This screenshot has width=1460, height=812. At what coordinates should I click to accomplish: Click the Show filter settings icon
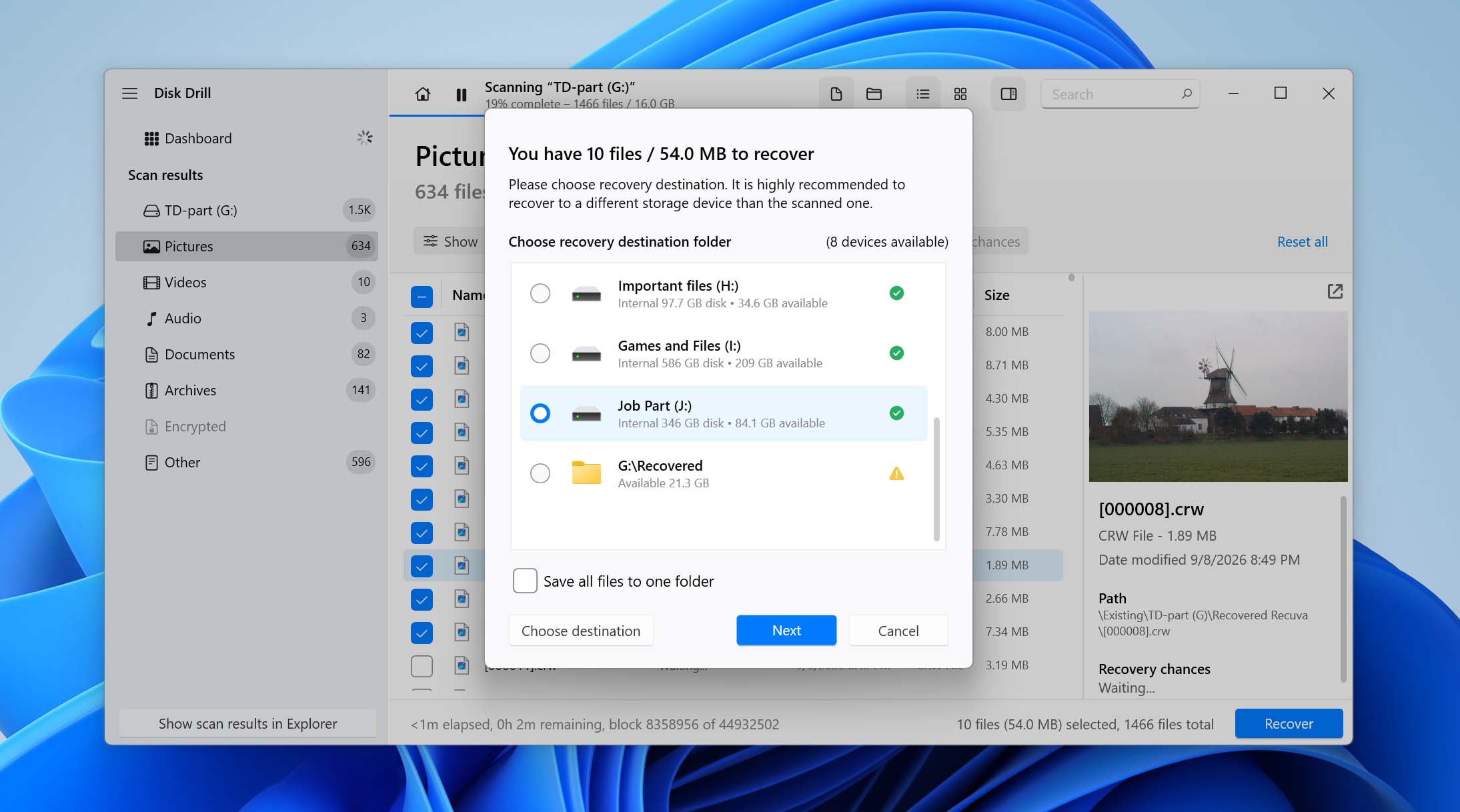[431, 241]
